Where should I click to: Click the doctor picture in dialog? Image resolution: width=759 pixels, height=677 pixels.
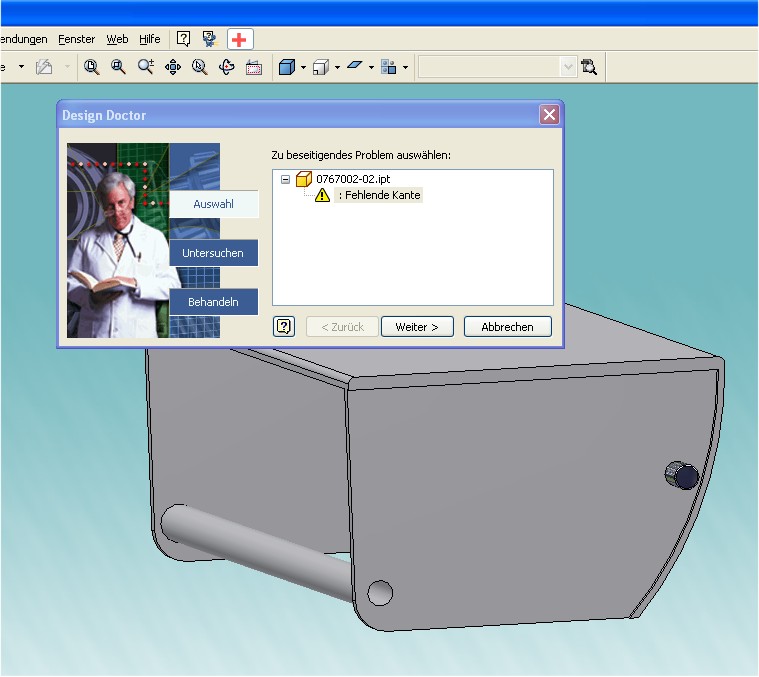point(119,241)
